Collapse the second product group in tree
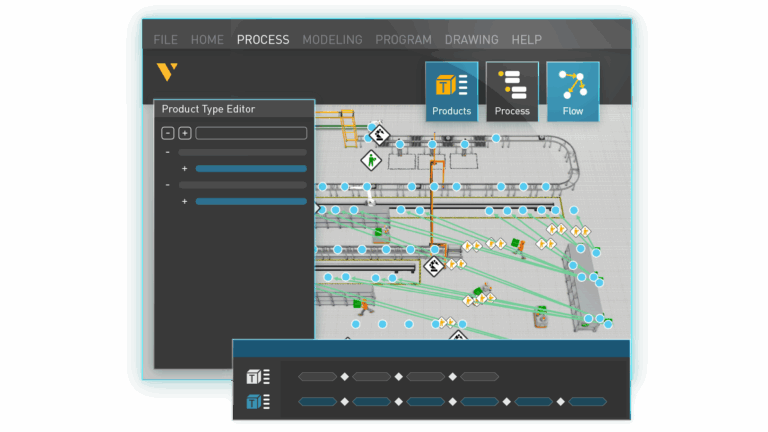The width and height of the screenshot is (768, 432). tap(167, 185)
